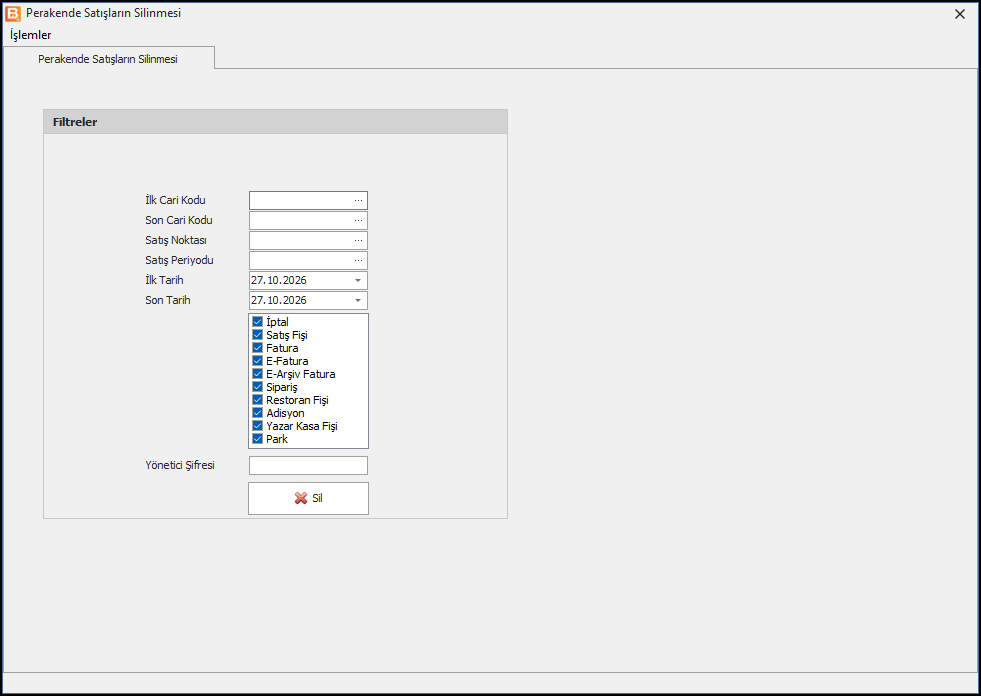Open the İşlemler menu
981x696 pixels.
pos(31,35)
